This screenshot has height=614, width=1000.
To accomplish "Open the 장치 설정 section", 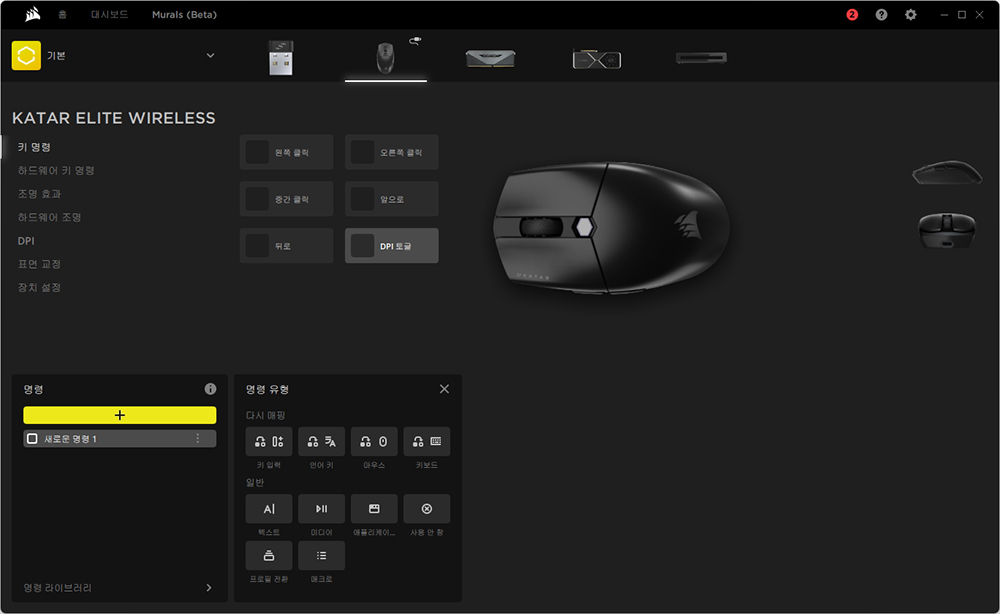I will coord(40,288).
